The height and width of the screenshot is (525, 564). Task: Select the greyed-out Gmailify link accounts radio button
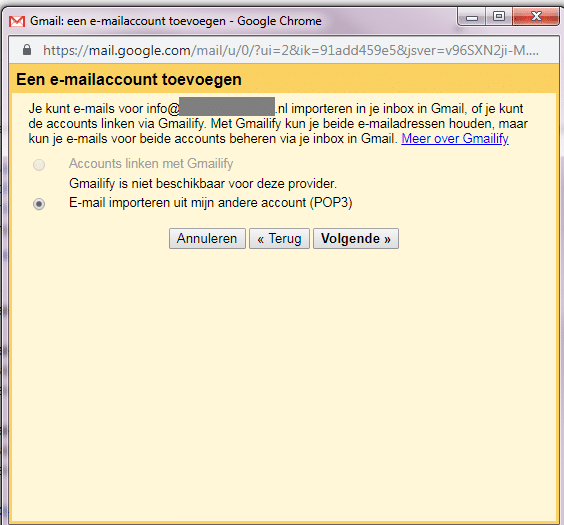pyautogui.click(x=39, y=165)
